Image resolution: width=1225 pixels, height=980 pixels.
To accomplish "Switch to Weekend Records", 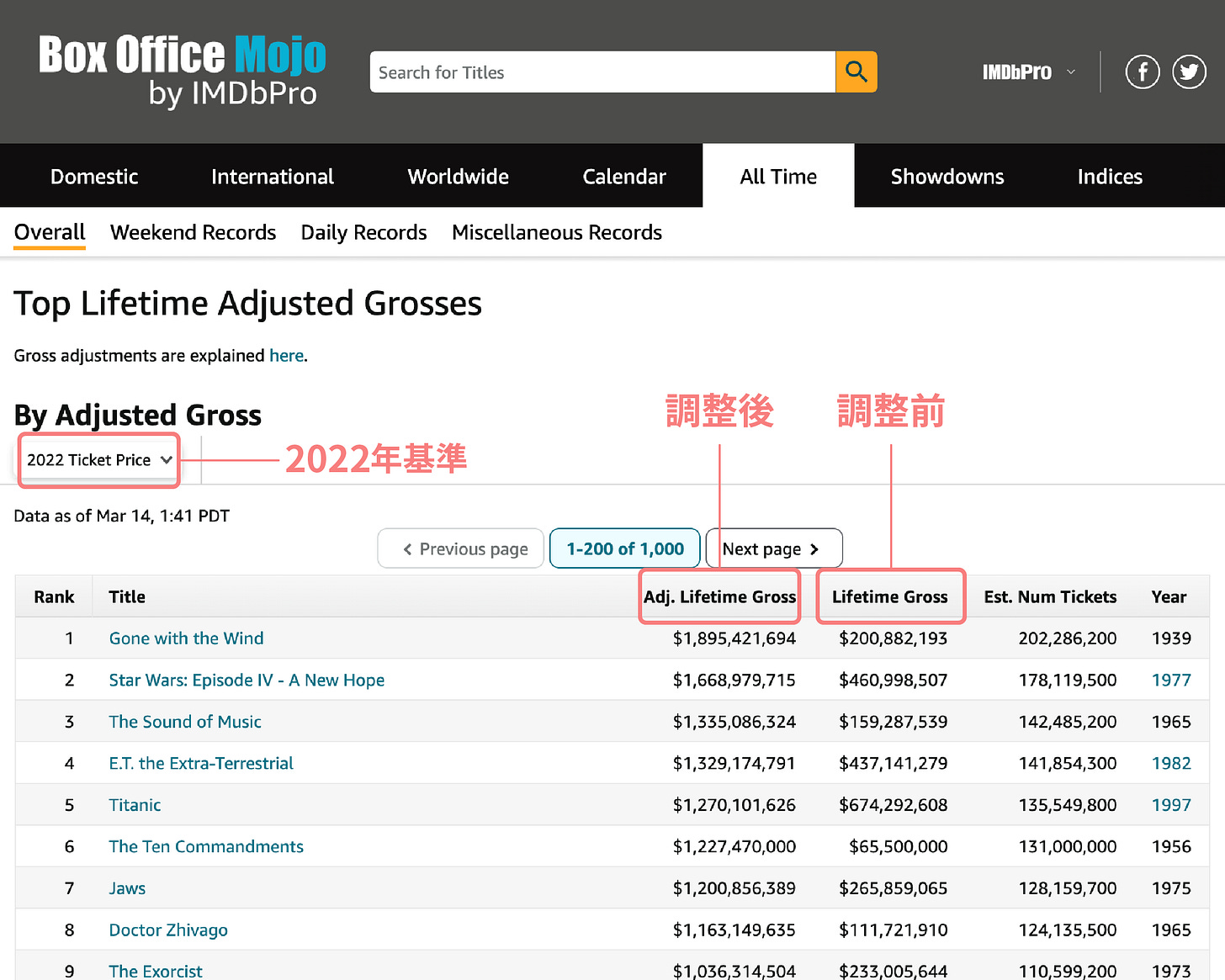I will [x=194, y=233].
